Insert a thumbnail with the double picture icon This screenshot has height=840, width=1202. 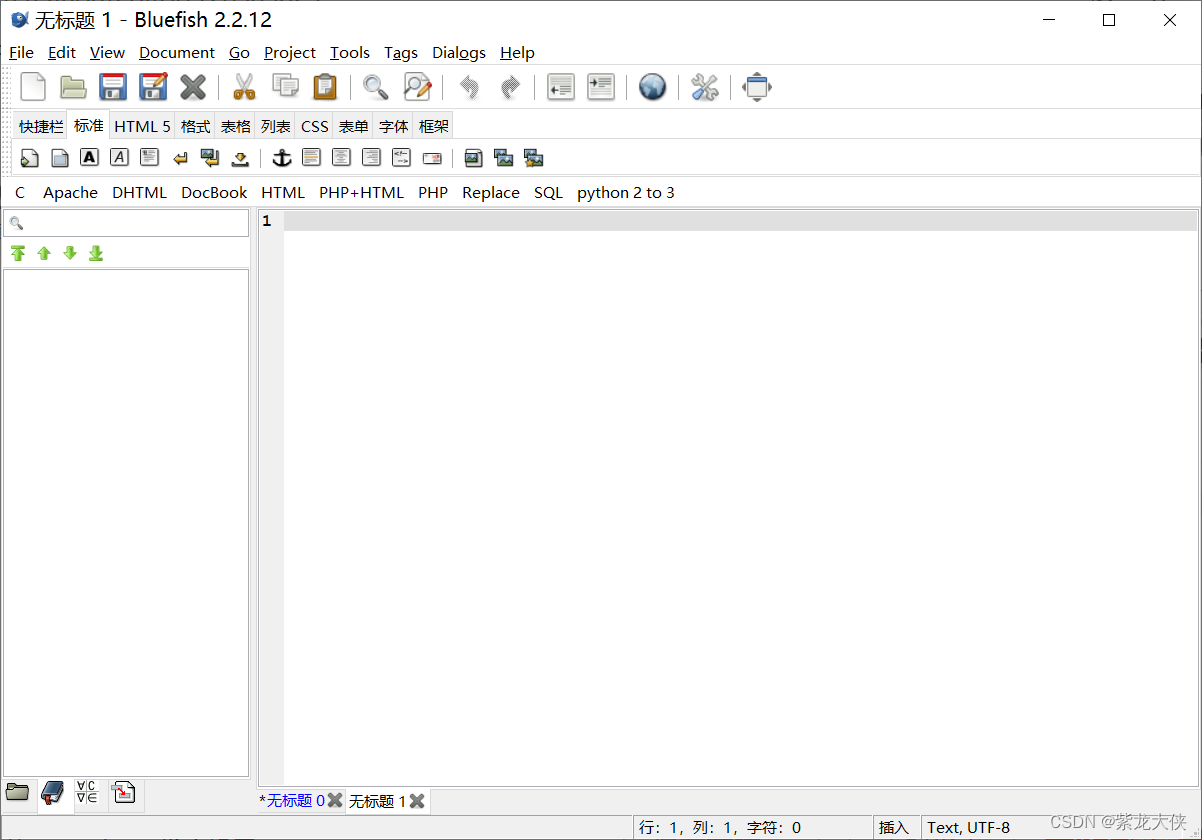[x=504, y=158]
